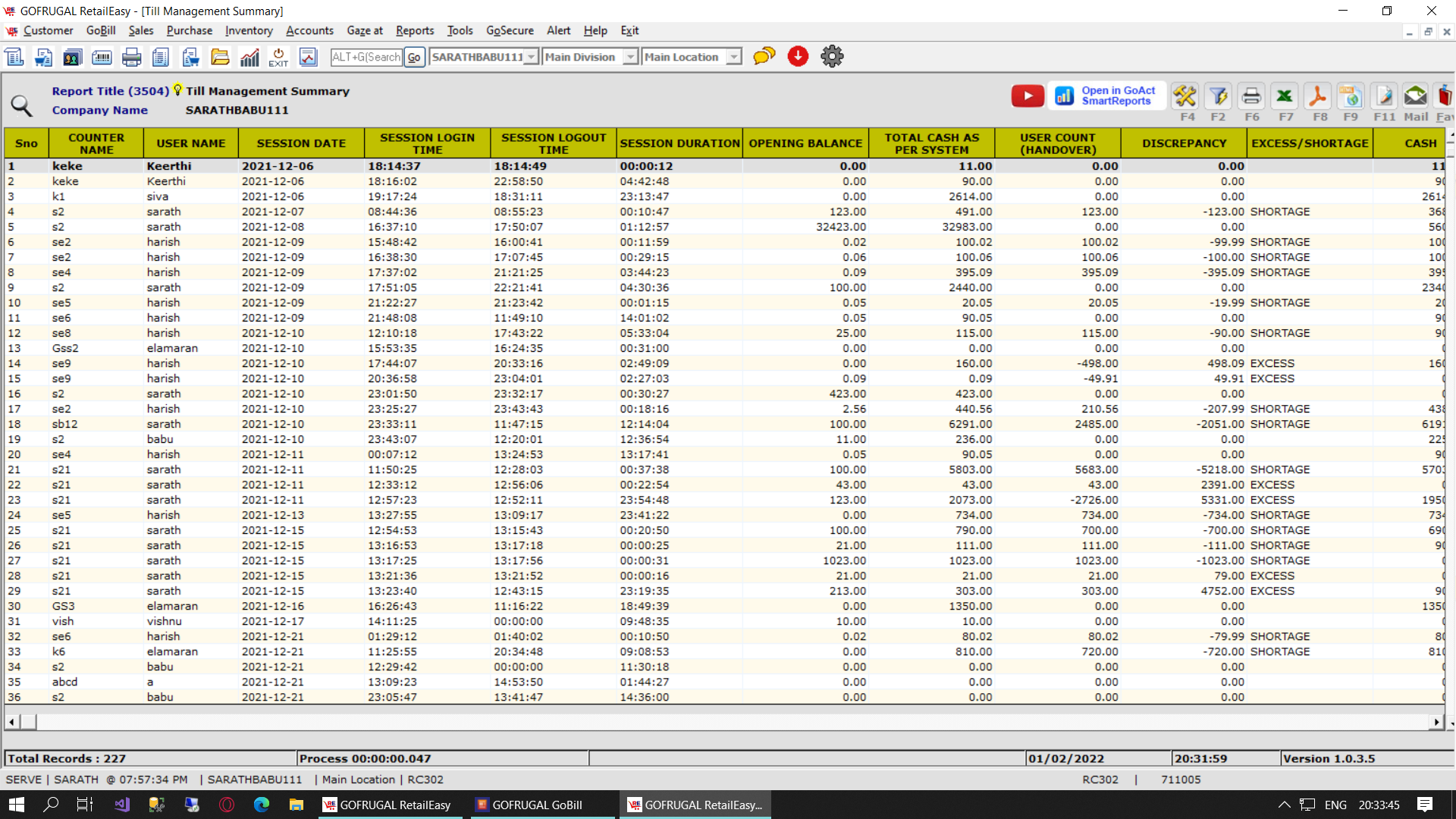
Task: Click the magnifier search icon beside Report Title
Action: (x=21, y=105)
